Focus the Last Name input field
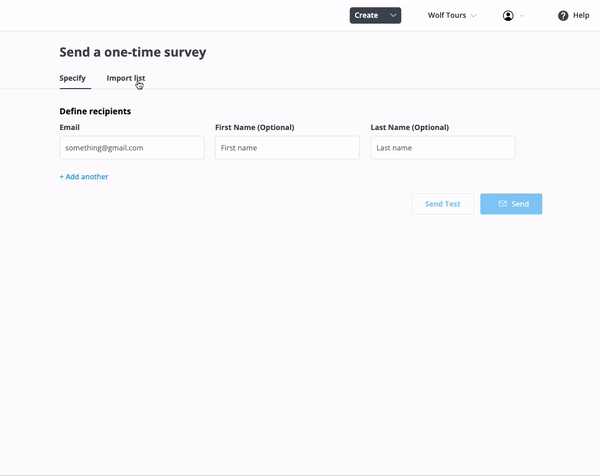The image size is (600, 476). 443,148
